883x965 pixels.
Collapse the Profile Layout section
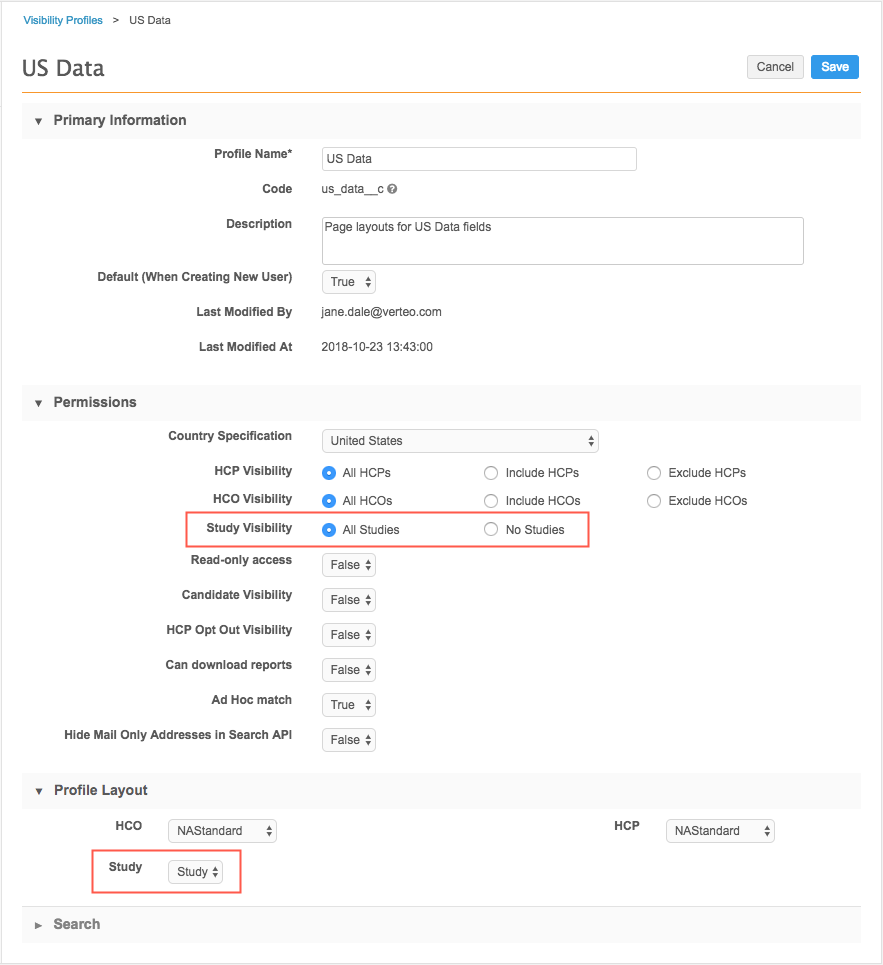pyautogui.click(x=39, y=791)
